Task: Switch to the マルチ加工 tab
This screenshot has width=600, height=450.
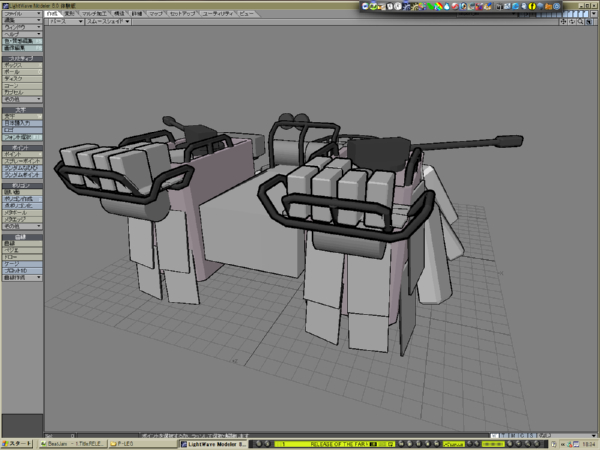Action: click(x=94, y=13)
